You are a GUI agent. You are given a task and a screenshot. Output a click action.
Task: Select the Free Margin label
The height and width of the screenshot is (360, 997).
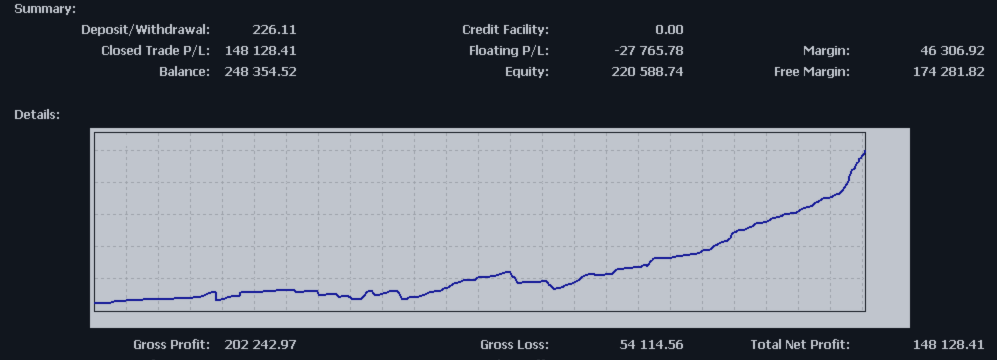coord(812,72)
